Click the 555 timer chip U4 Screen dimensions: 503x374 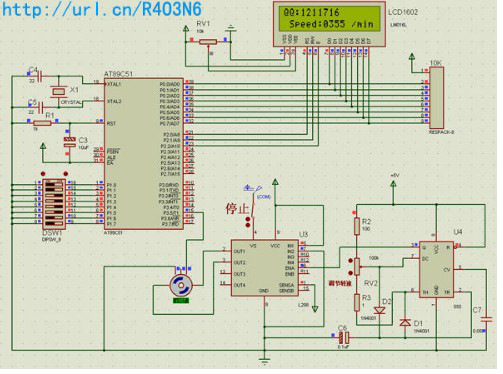click(436, 269)
